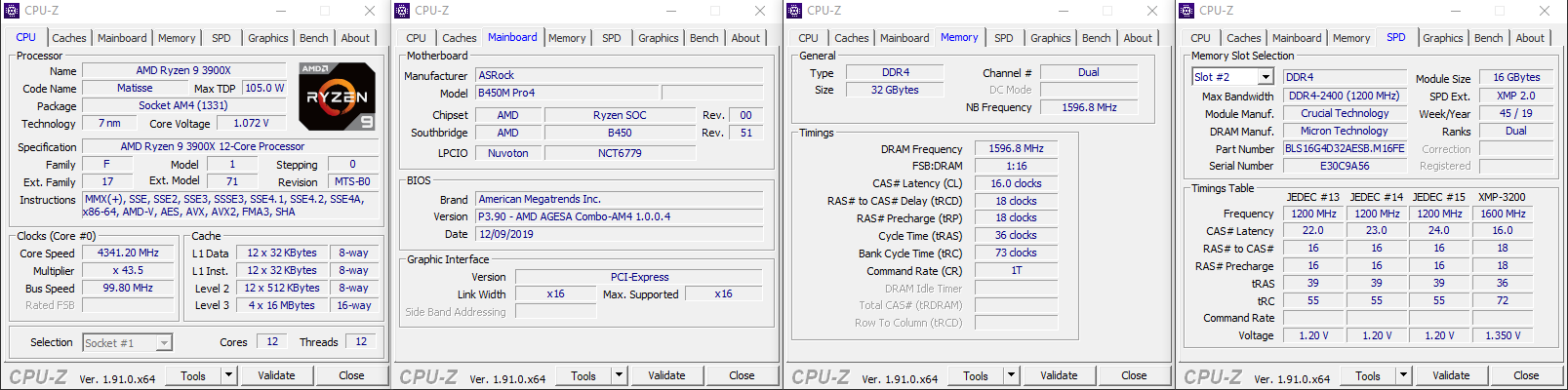
Task: Click the Part Number BLS16G4D32AESB.M16FE
Action: click(x=1345, y=148)
